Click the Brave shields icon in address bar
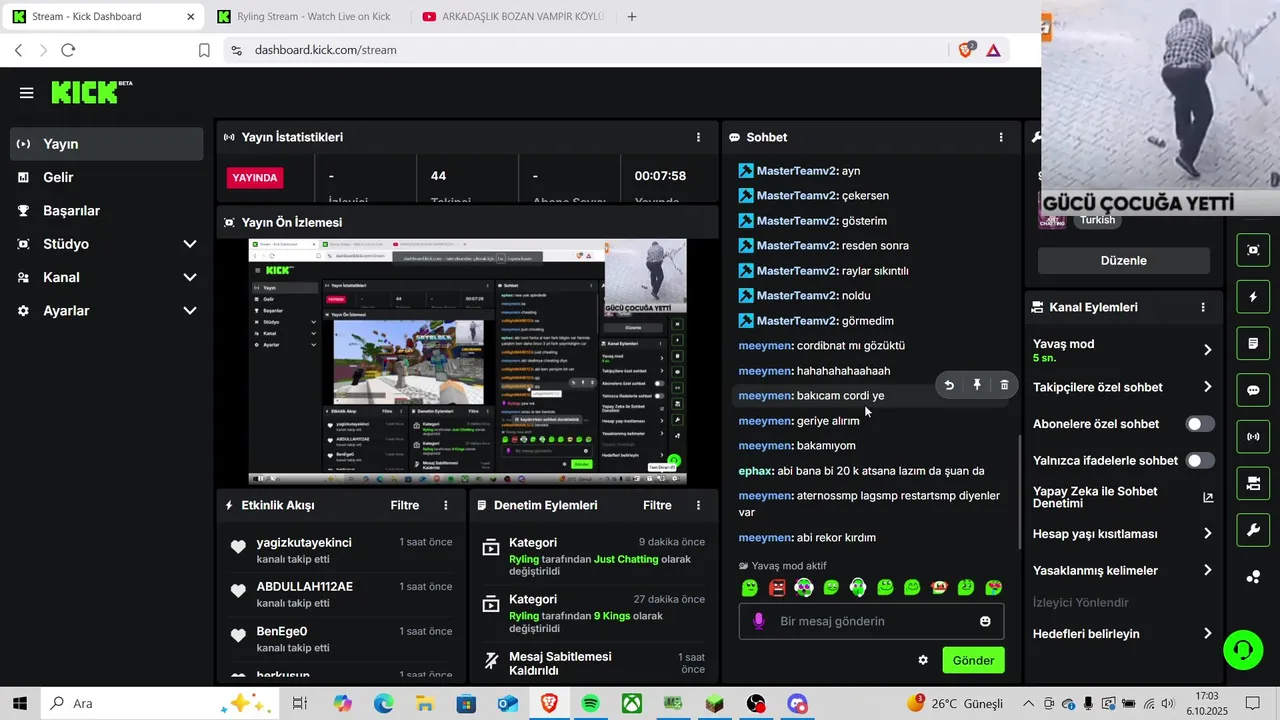This screenshot has height=720, width=1280. tap(966, 49)
